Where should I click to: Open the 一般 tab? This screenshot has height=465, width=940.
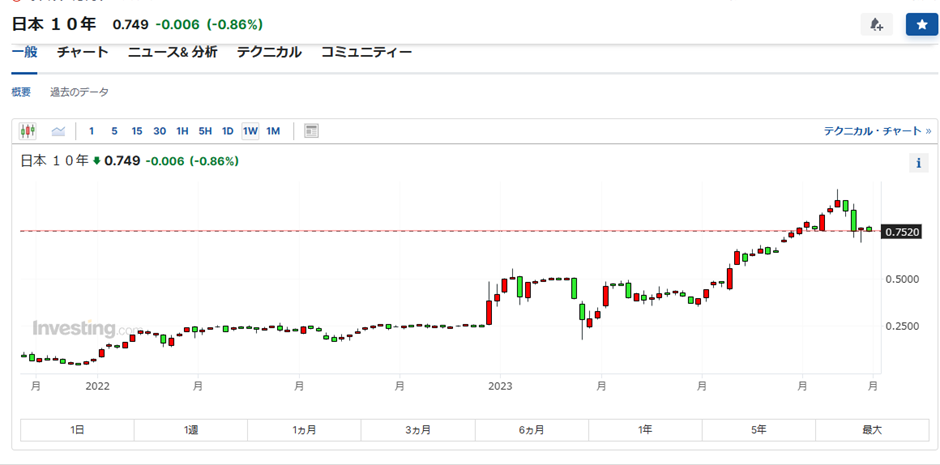[25, 52]
